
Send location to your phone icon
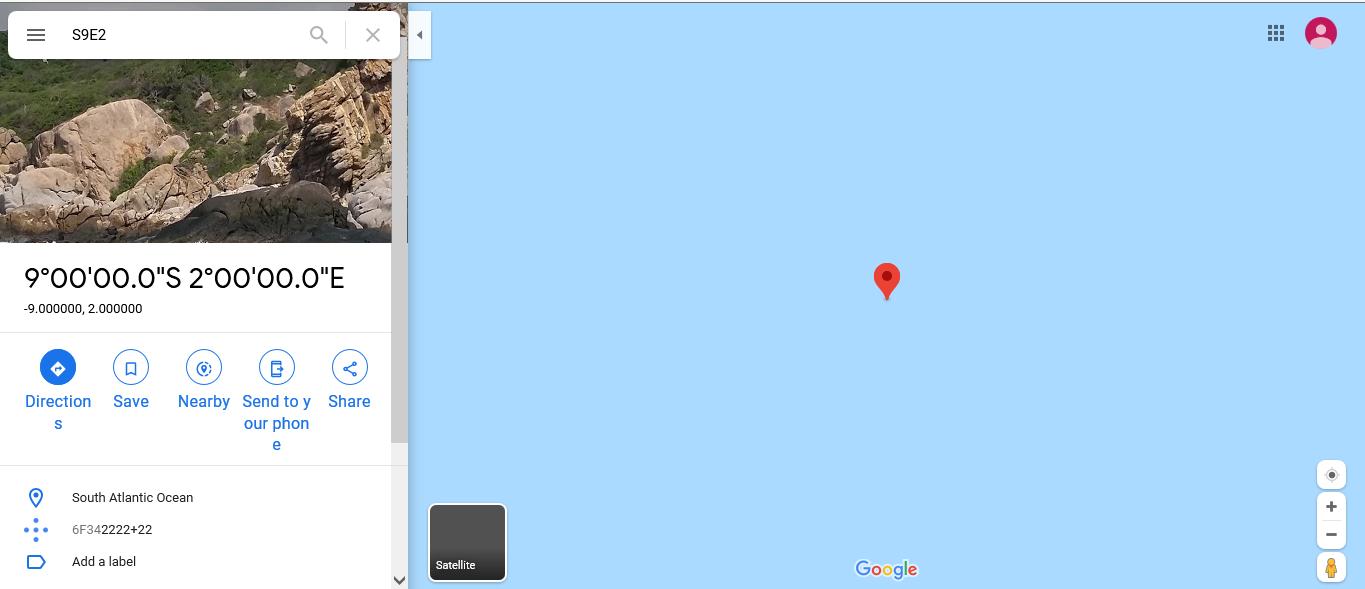tap(277, 368)
